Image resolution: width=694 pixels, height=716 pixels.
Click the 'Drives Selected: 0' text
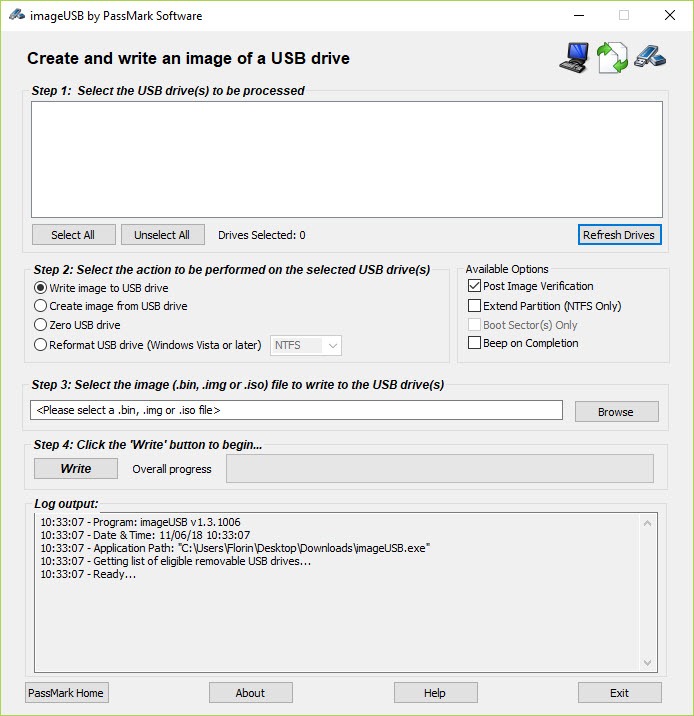coord(262,235)
